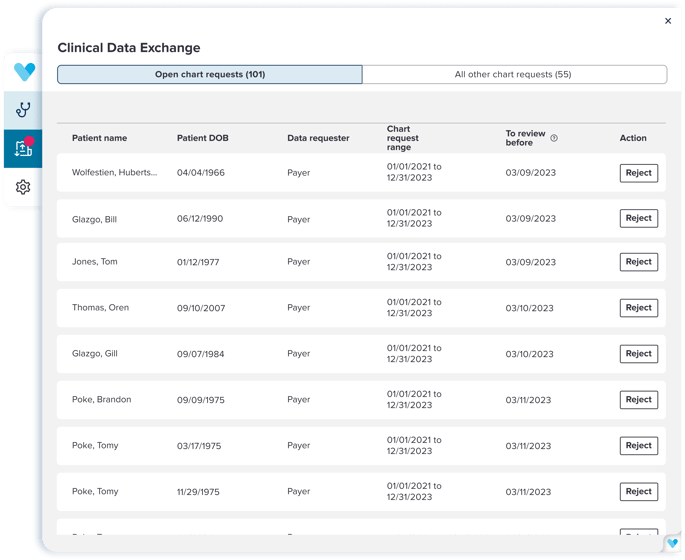Click the Patient DOB column header

coord(203,138)
